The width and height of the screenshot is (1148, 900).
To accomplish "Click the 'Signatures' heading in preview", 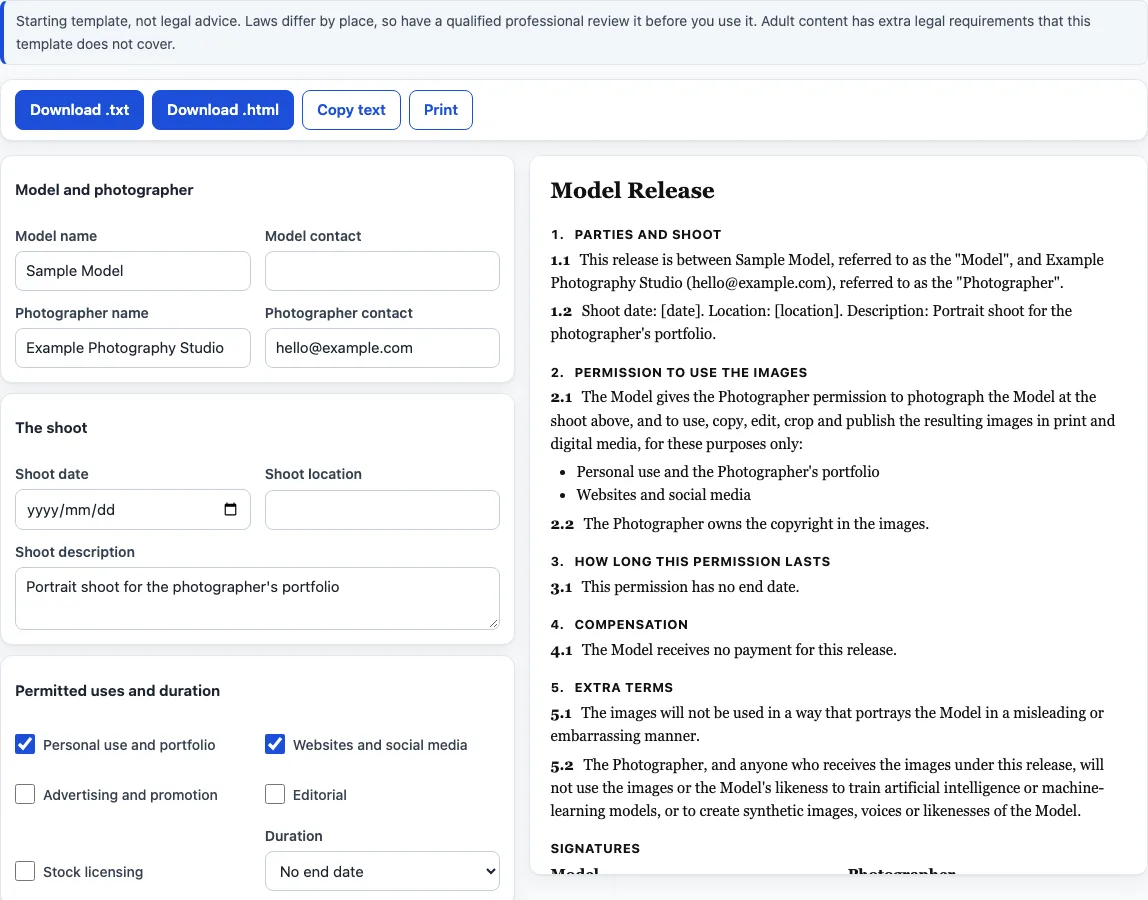I will point(595,848).
